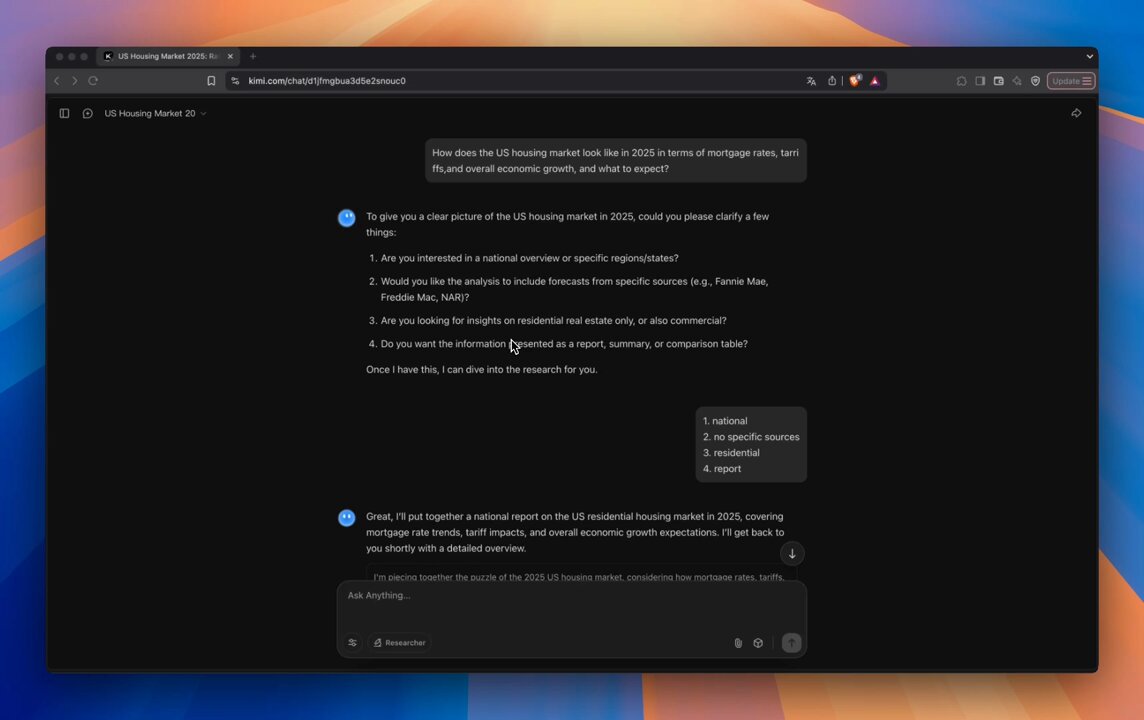Click the question 'Are you interested in a national overview'
The image size is (1144, 720).
(x=529, y=258)
